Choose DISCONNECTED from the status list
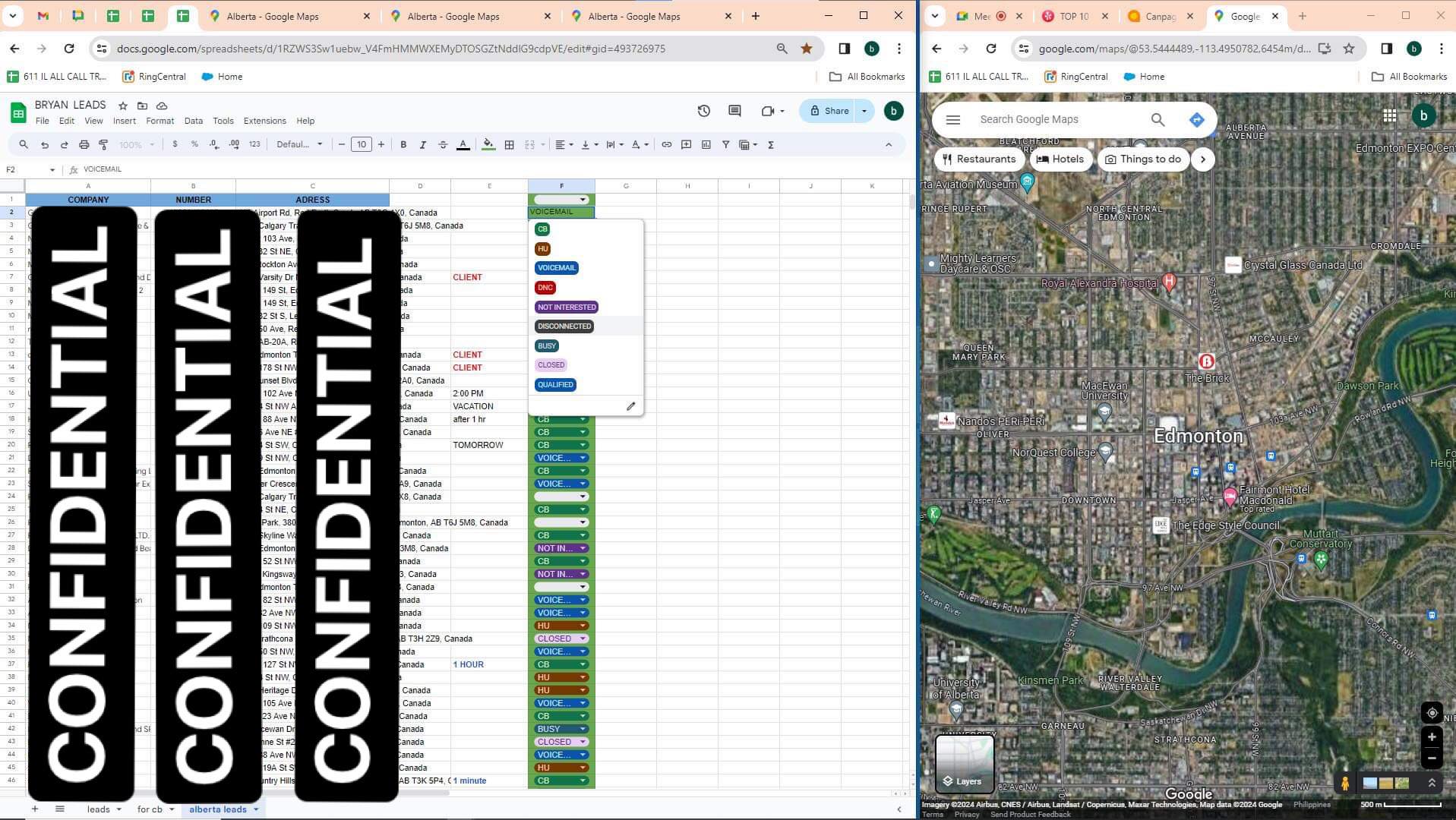The height and width of the screenshot is (820, 1456). (564, 326)
